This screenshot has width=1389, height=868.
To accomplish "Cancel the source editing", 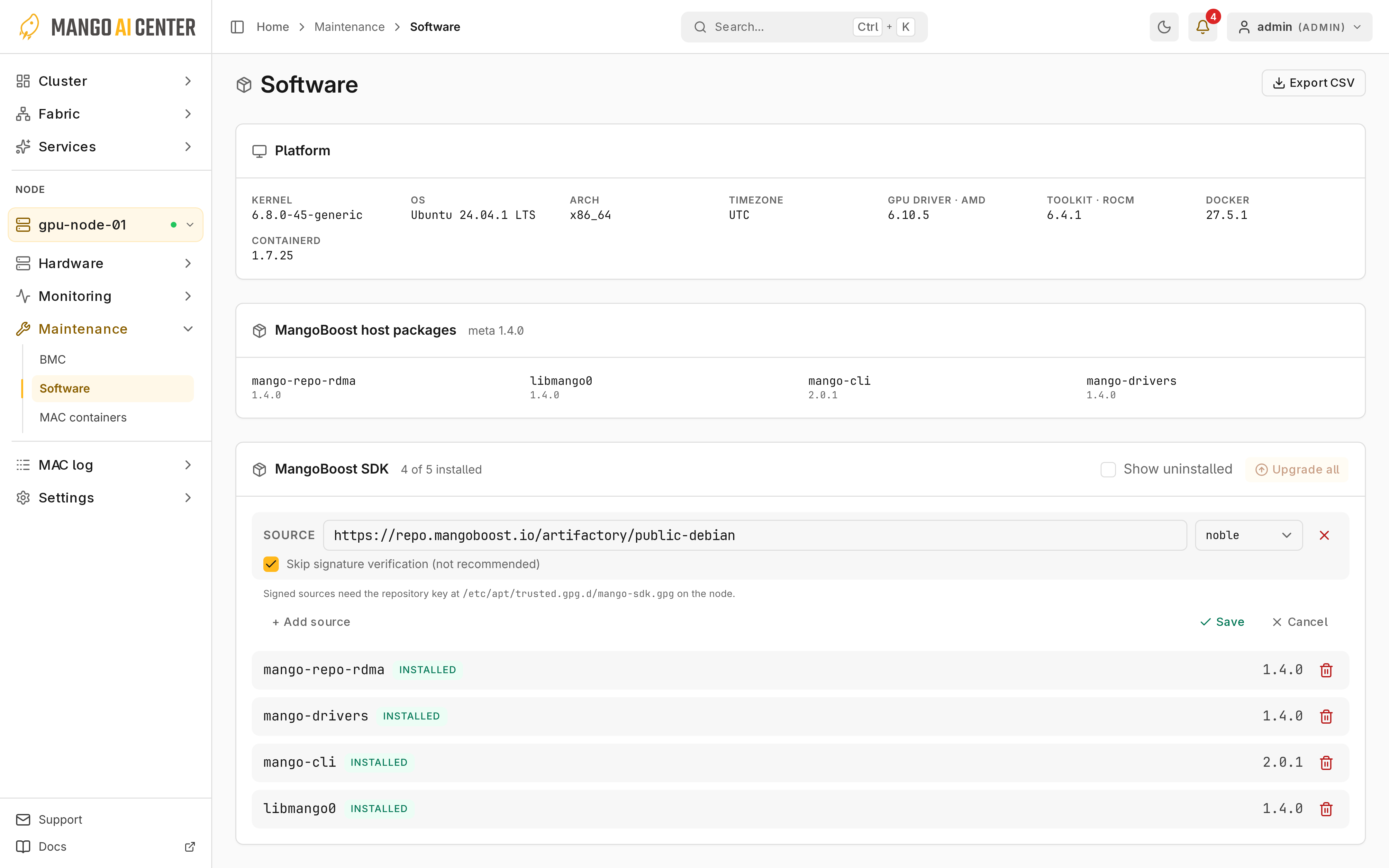I will (1300, 622).
